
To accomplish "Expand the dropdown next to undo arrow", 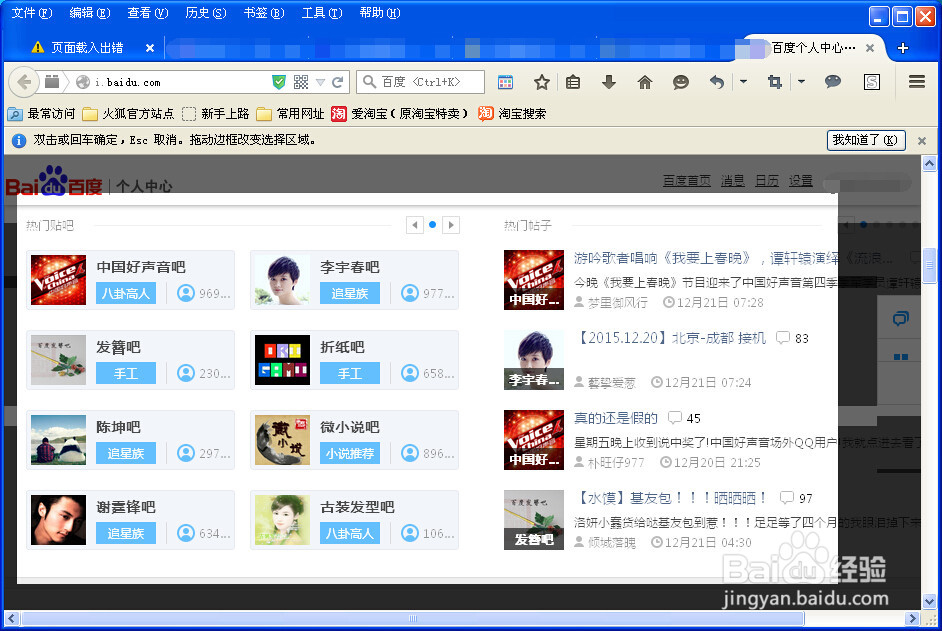I will pos(743,82).
